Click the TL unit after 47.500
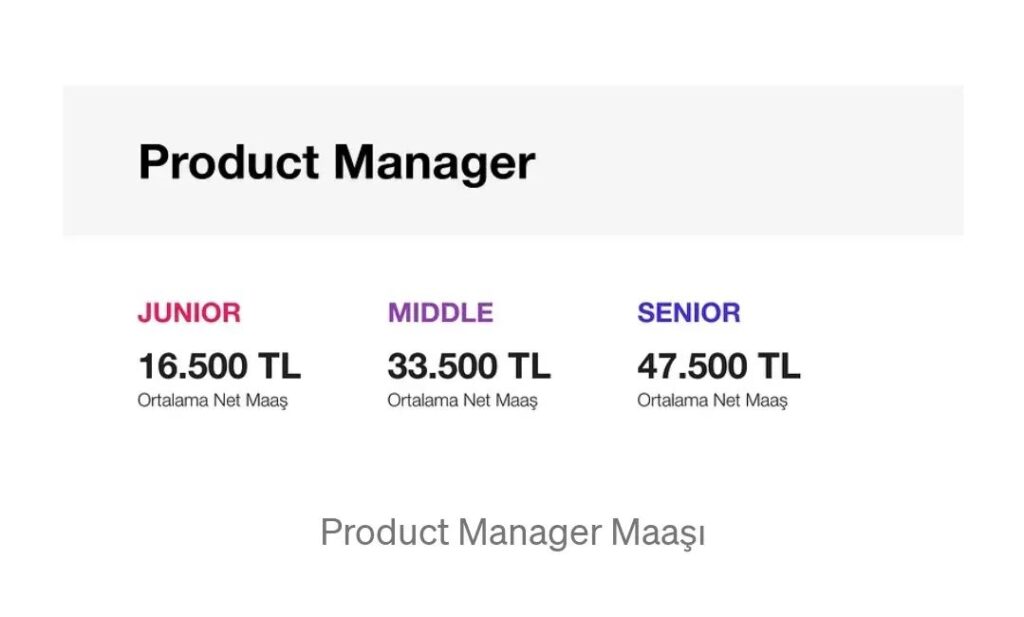This screenshot has height=617, width=1024. coord(778,366)
